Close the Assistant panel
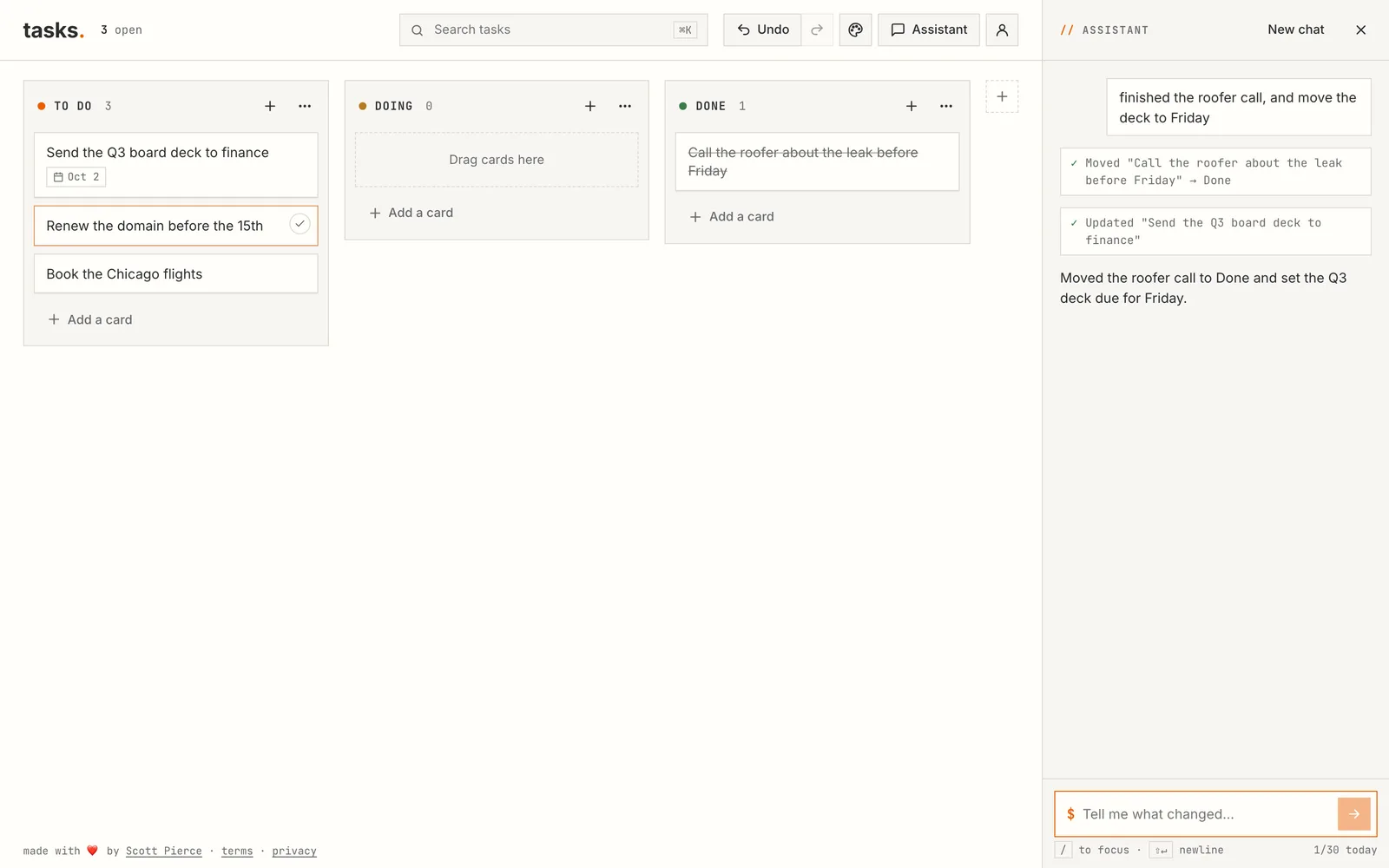Screen dimensions: 1389x868 pos(1360,30)
